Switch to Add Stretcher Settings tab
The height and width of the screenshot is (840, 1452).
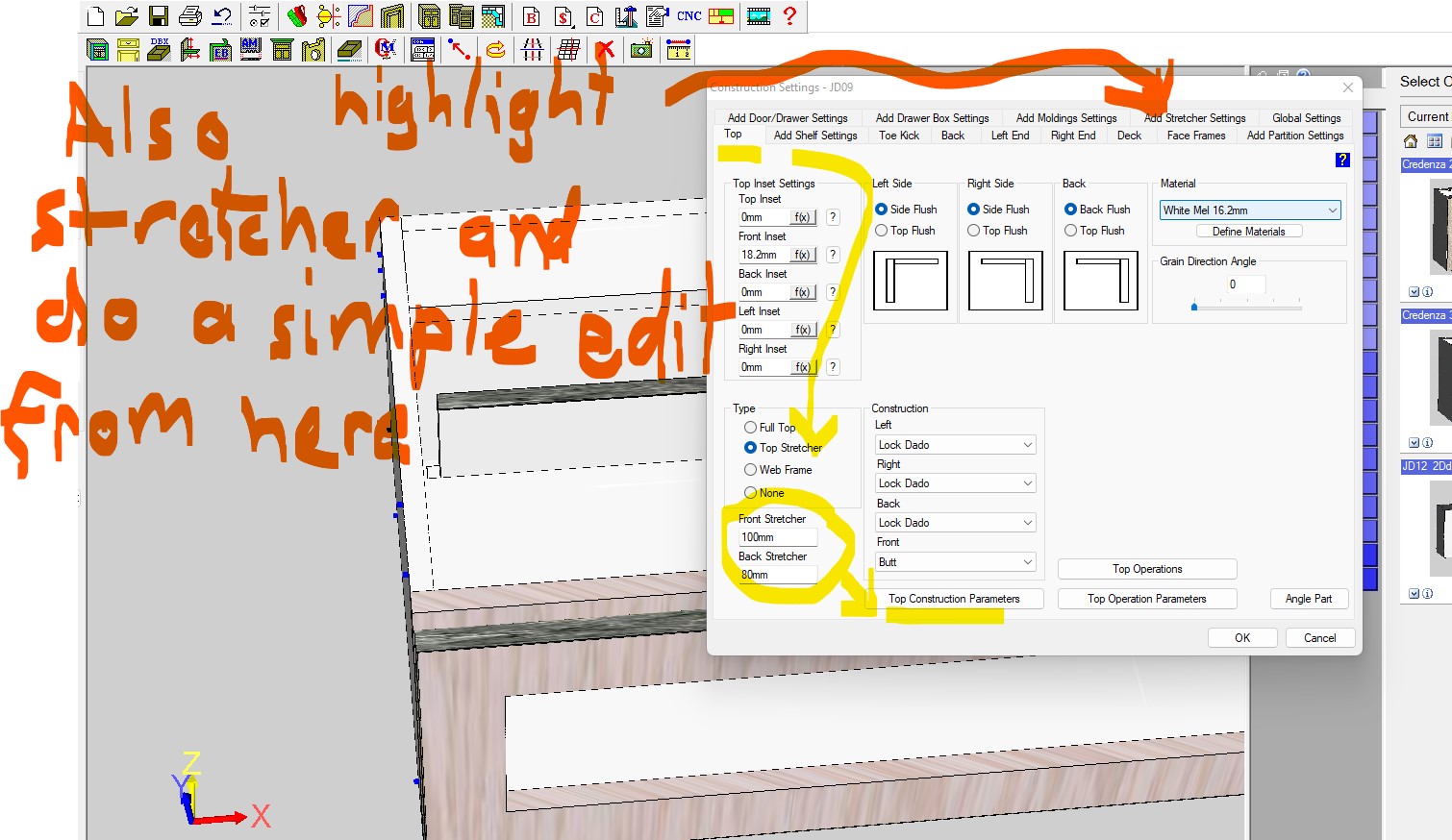click(1195, 118)
